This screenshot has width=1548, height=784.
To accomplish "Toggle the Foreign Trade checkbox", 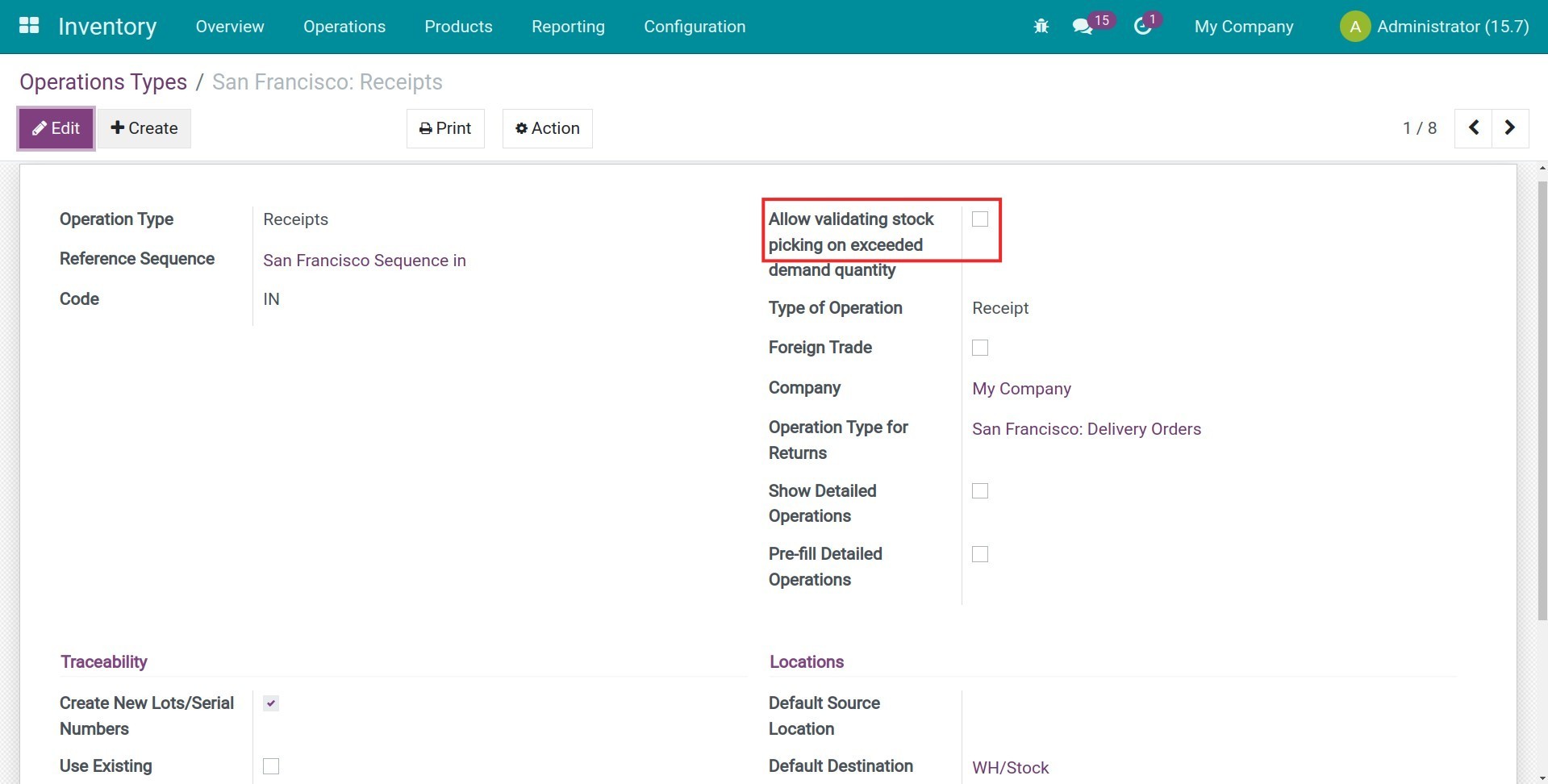I will (980, 348).
